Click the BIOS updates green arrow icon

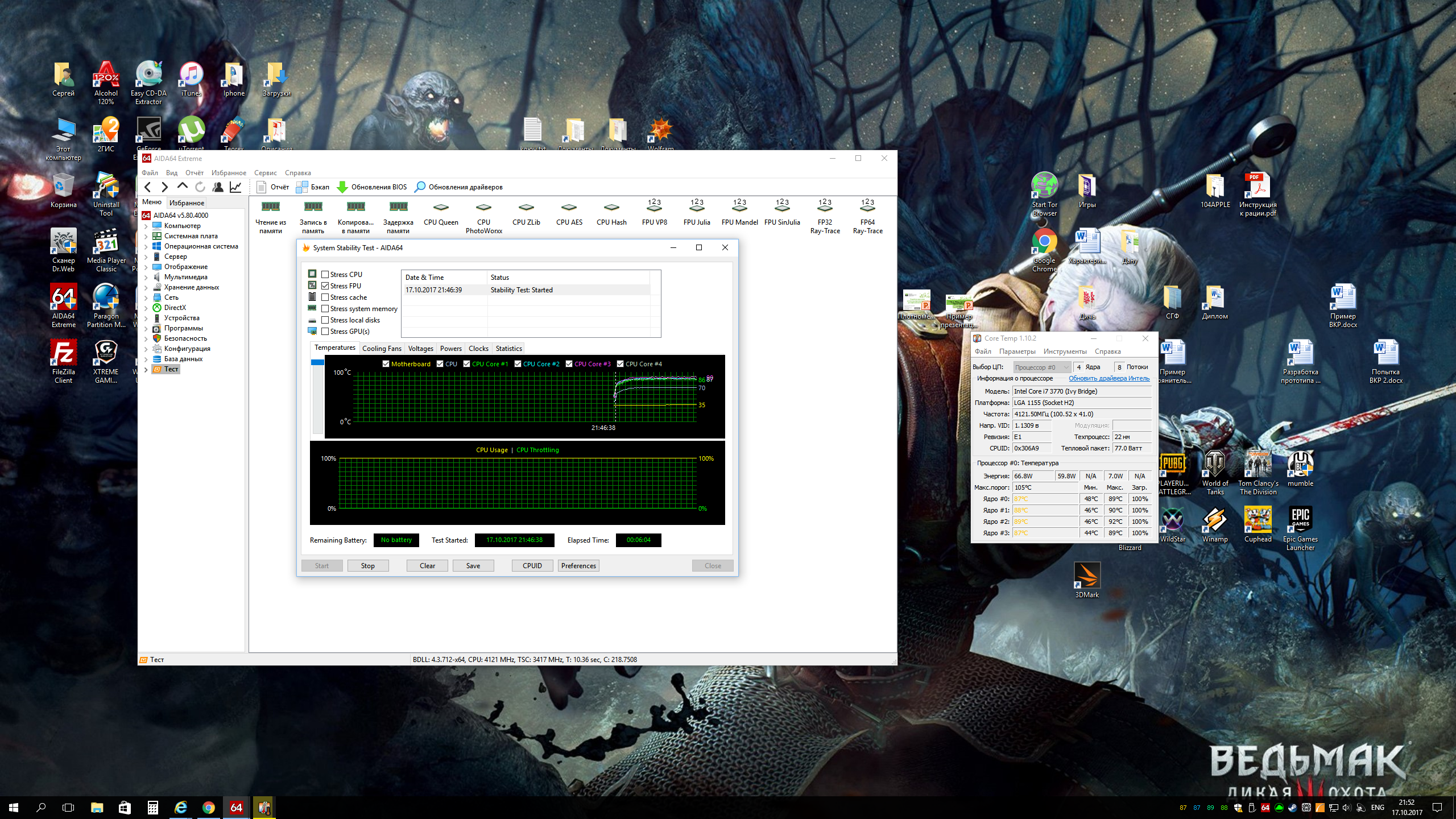342,187
